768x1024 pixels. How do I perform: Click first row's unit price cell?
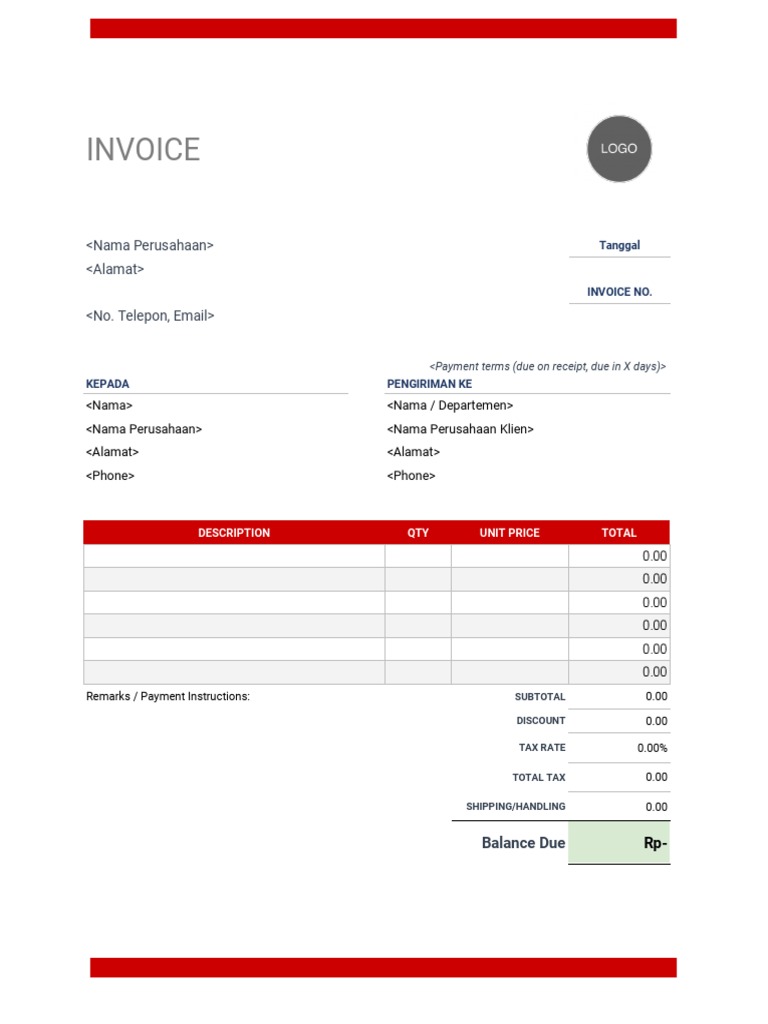pos(509,556)
